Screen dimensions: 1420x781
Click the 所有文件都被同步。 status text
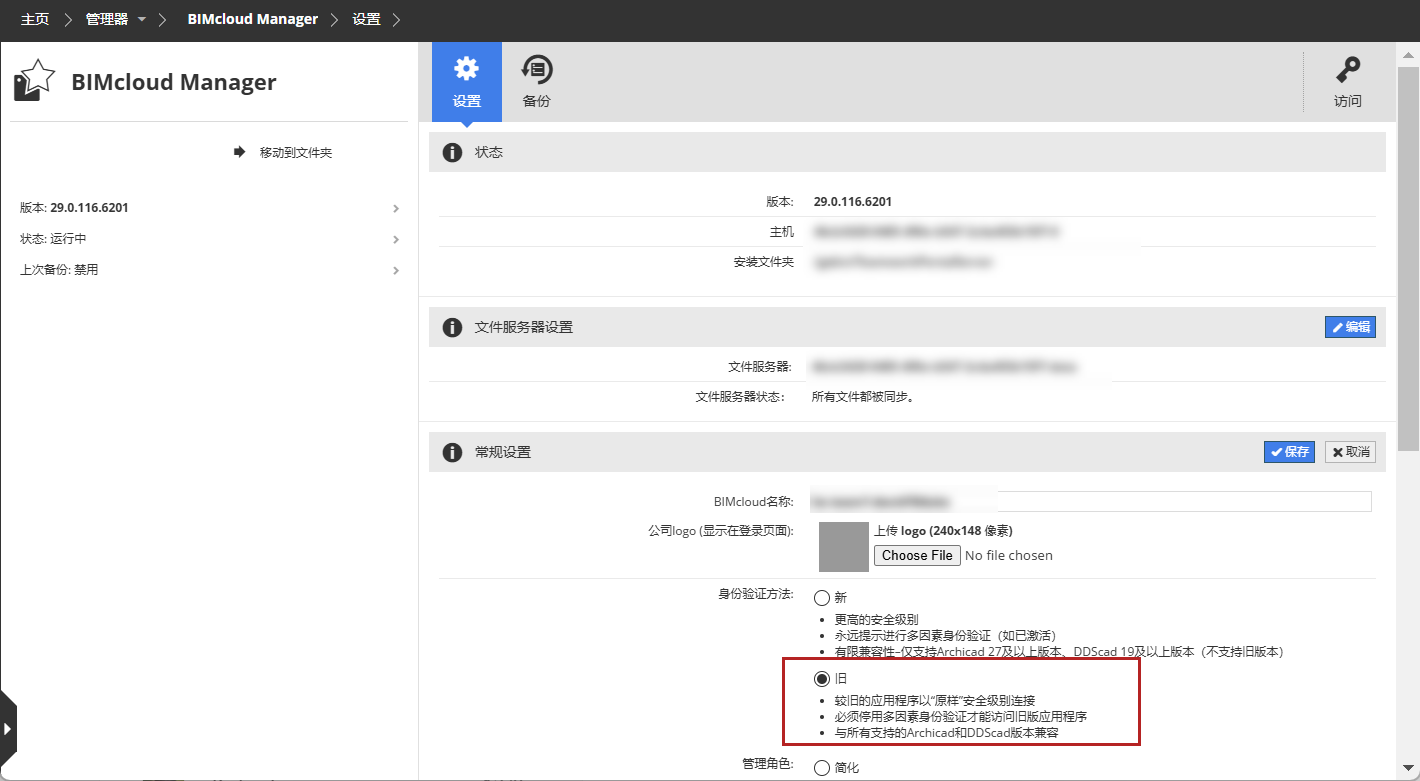[x=863, y=396]
